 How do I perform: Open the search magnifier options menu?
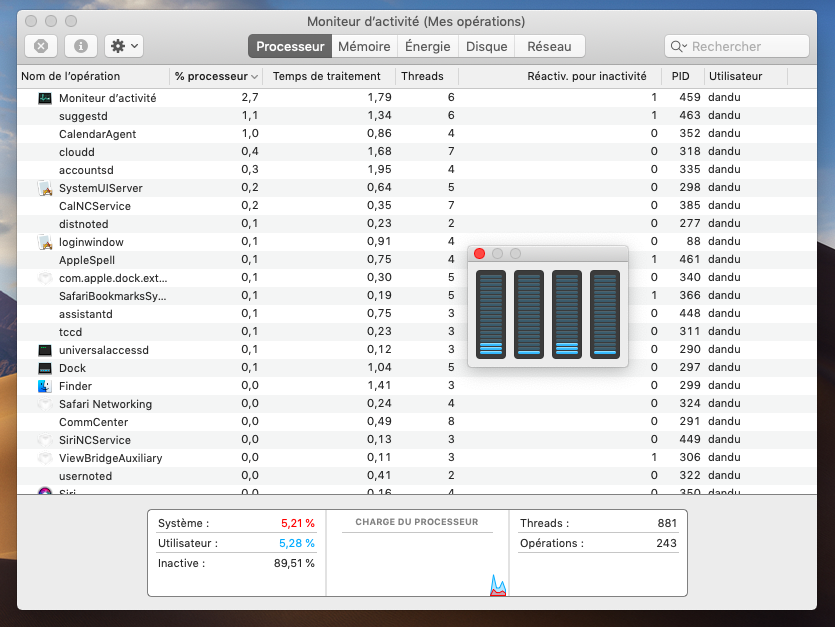678,46
